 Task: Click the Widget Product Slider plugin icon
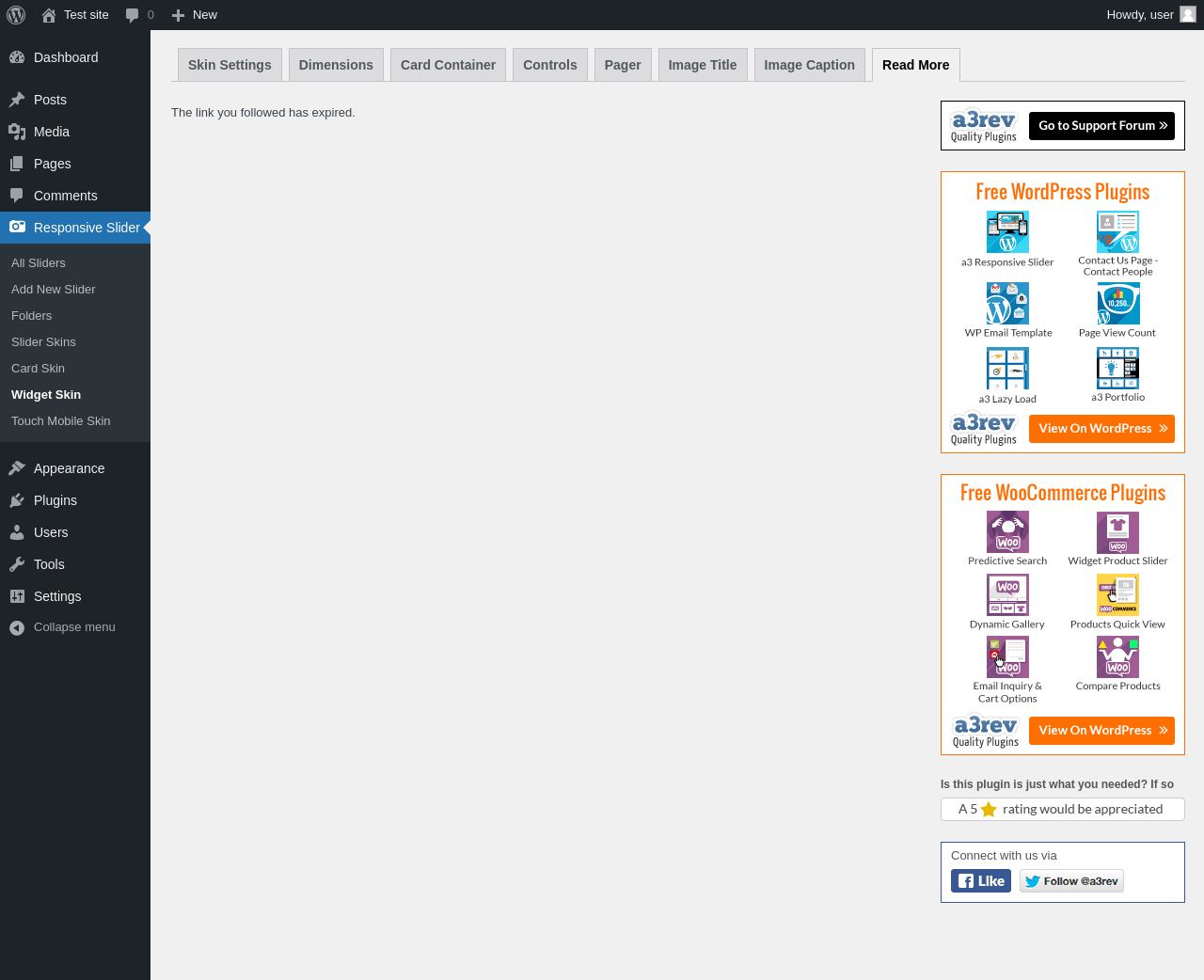[1117, 532]
